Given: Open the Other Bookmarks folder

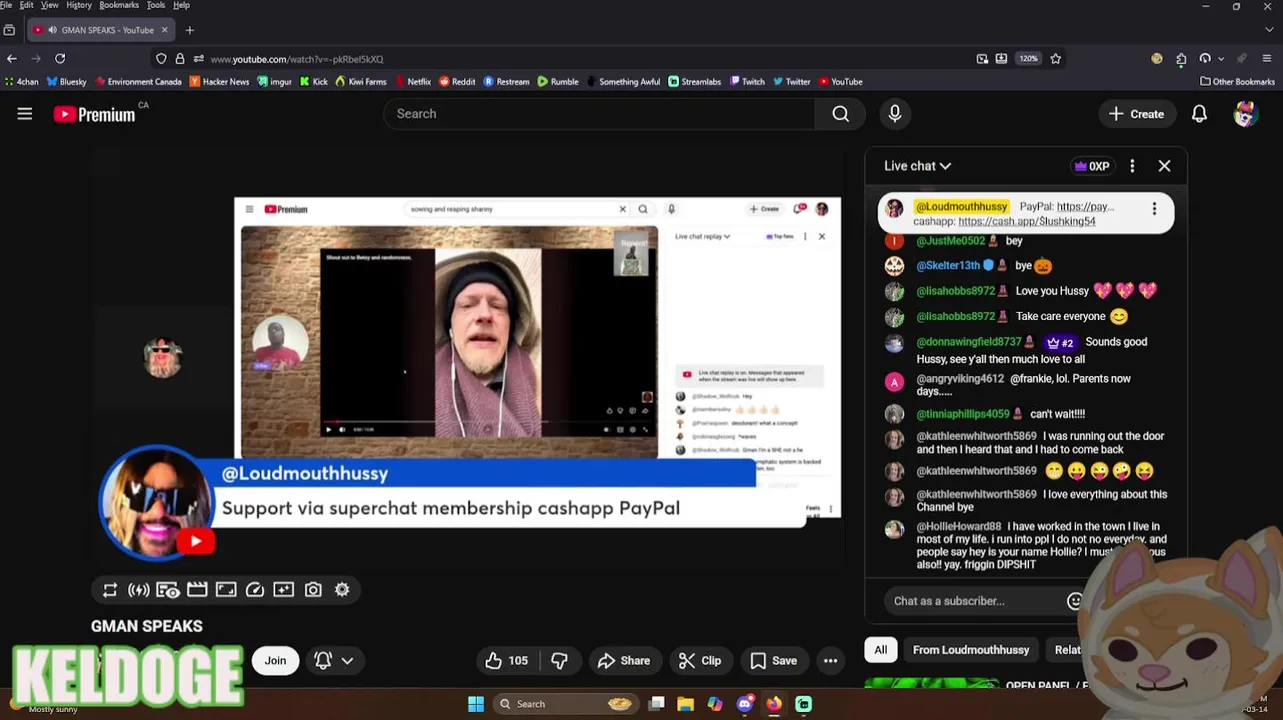Looking at the screenshot, I should (1238, 82).
